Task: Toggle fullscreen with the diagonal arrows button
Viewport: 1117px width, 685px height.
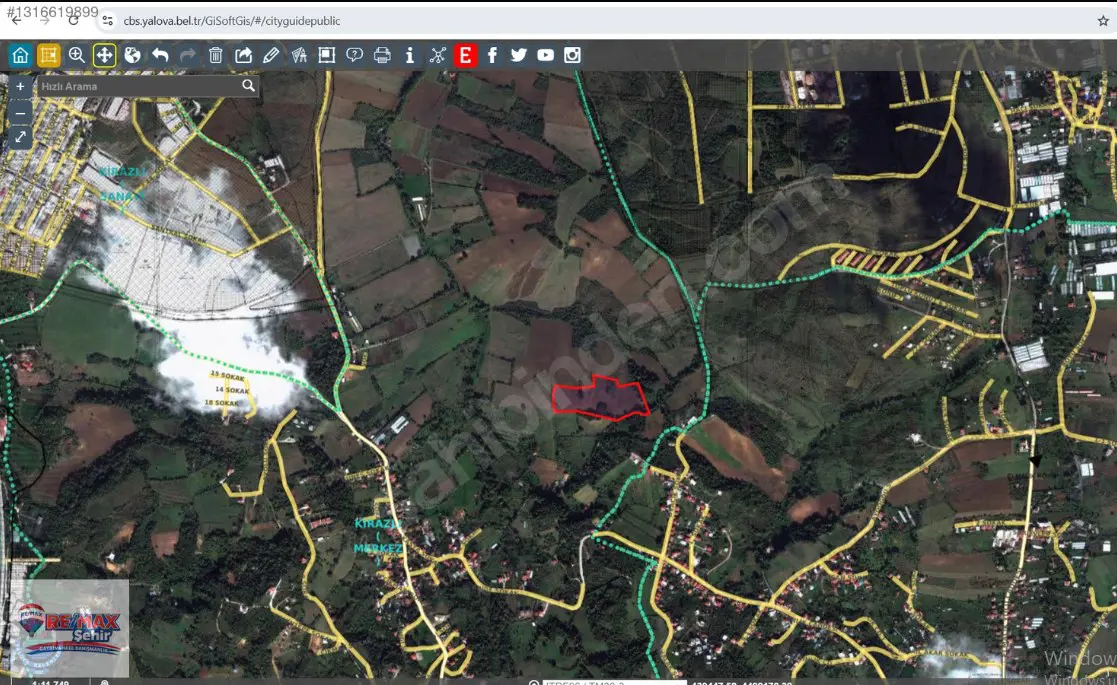Action: tap(20, 137)
